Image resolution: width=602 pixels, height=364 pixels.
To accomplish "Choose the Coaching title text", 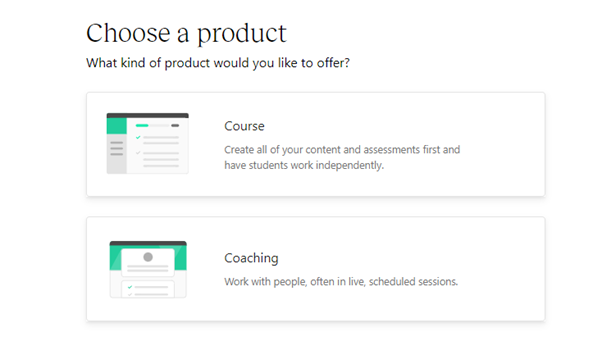I will pyautogui.click(x=251, y=258).
